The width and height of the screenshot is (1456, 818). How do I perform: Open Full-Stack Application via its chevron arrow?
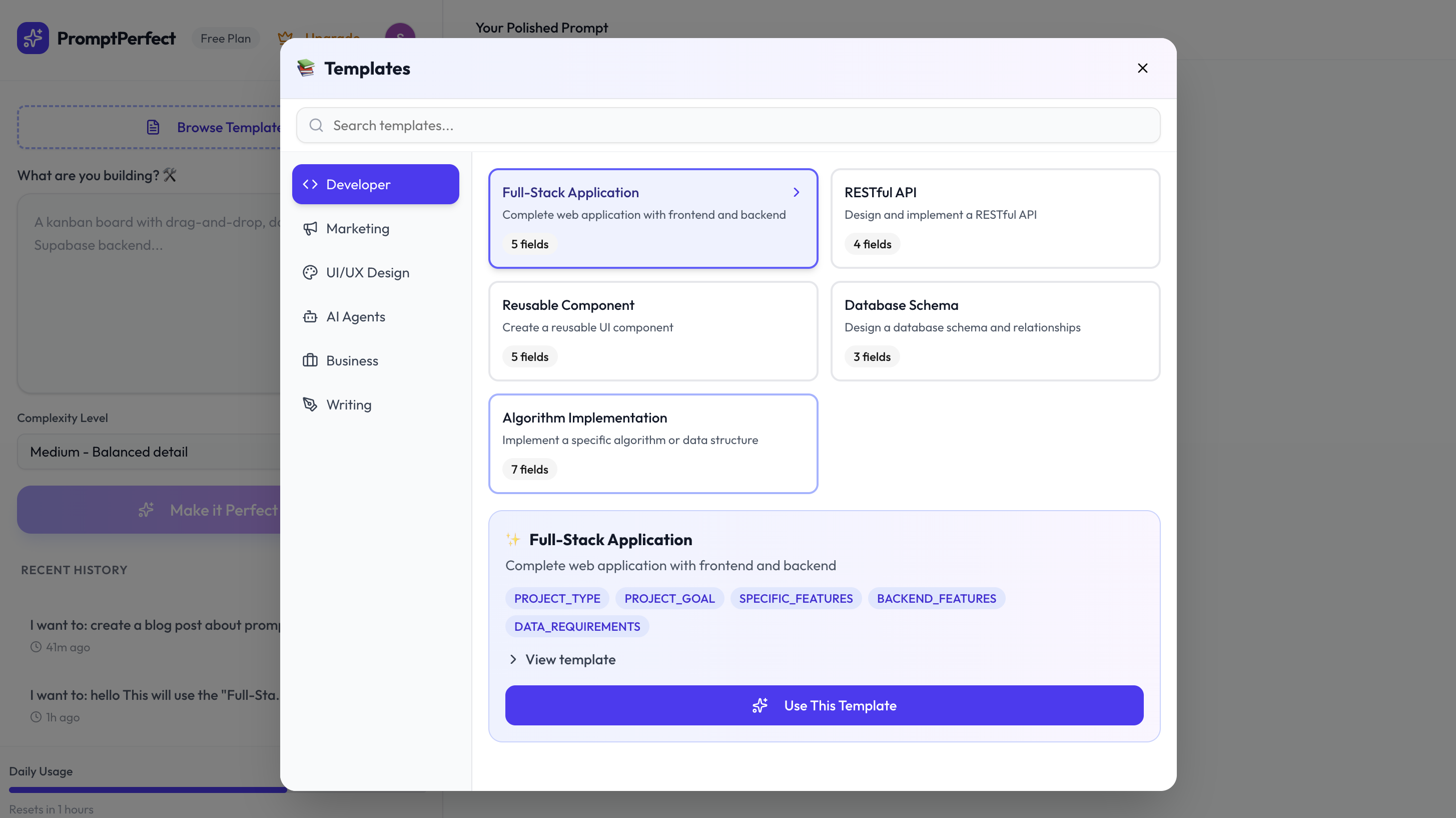point(797,192)
